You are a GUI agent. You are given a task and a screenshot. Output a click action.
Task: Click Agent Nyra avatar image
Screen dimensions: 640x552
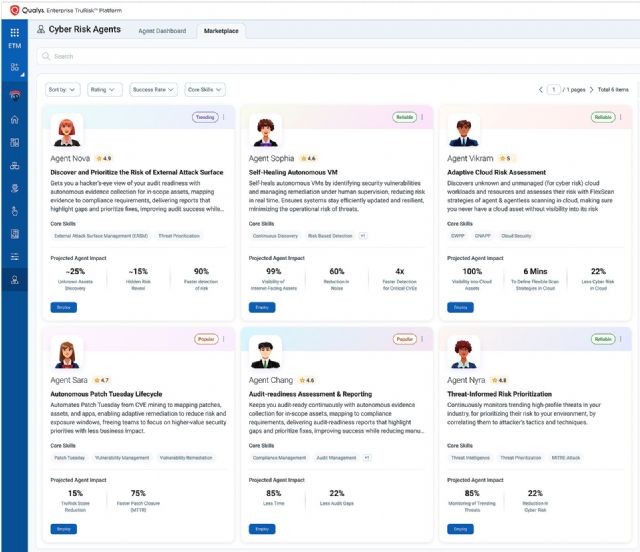(464, 353)
